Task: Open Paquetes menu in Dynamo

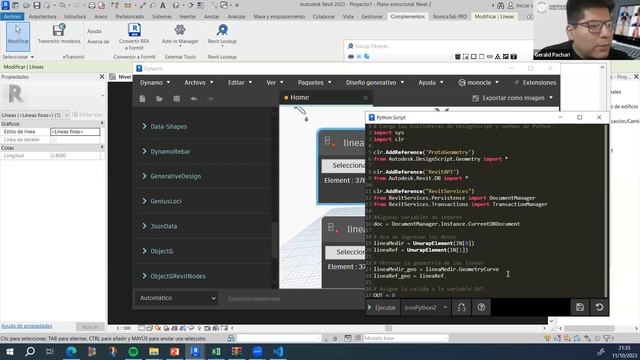Action: [x=314, y=82]
